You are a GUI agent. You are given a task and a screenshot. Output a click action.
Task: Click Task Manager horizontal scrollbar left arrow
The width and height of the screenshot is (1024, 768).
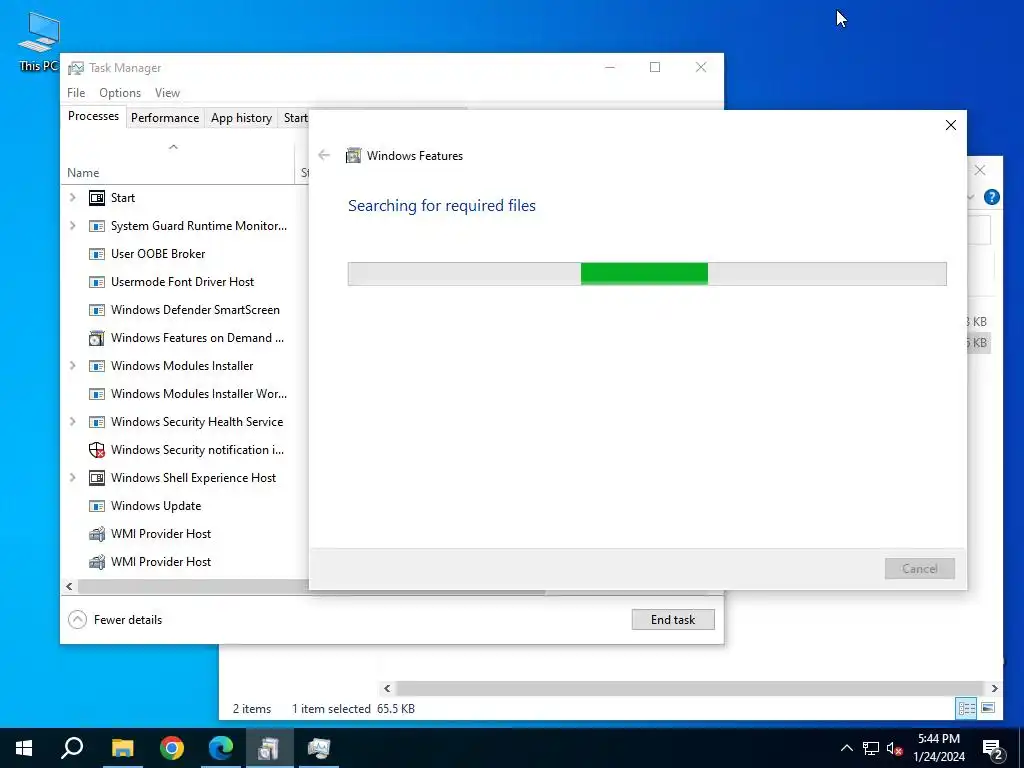coord(69,586)
